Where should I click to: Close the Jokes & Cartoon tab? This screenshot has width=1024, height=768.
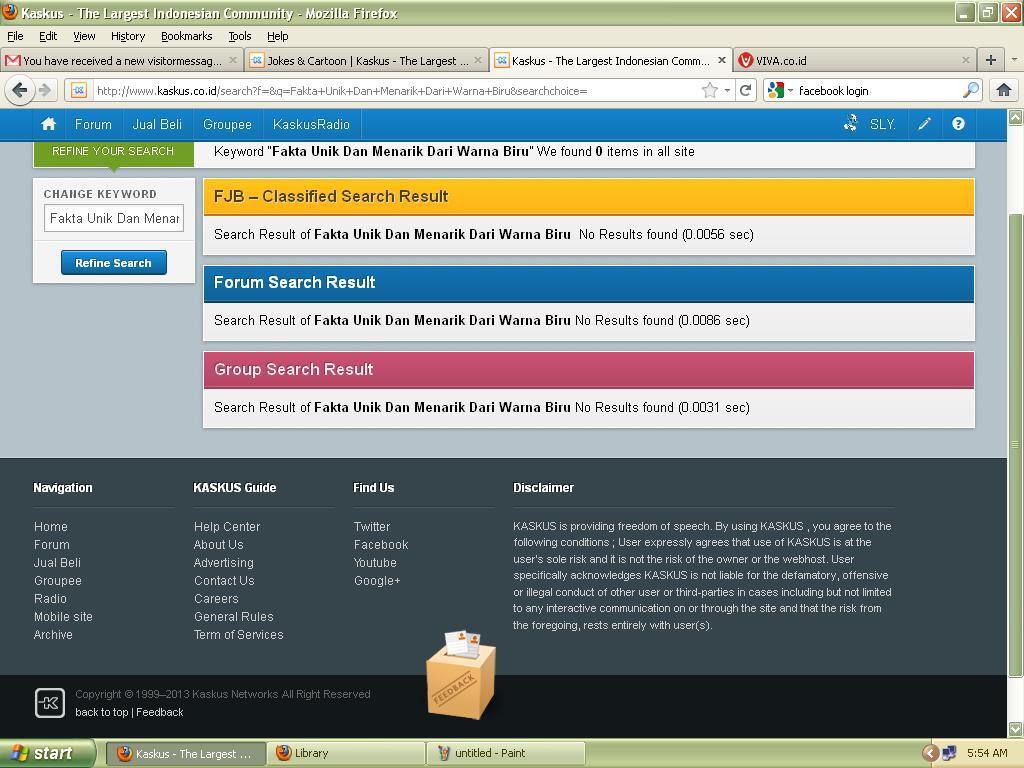[478, 60]
